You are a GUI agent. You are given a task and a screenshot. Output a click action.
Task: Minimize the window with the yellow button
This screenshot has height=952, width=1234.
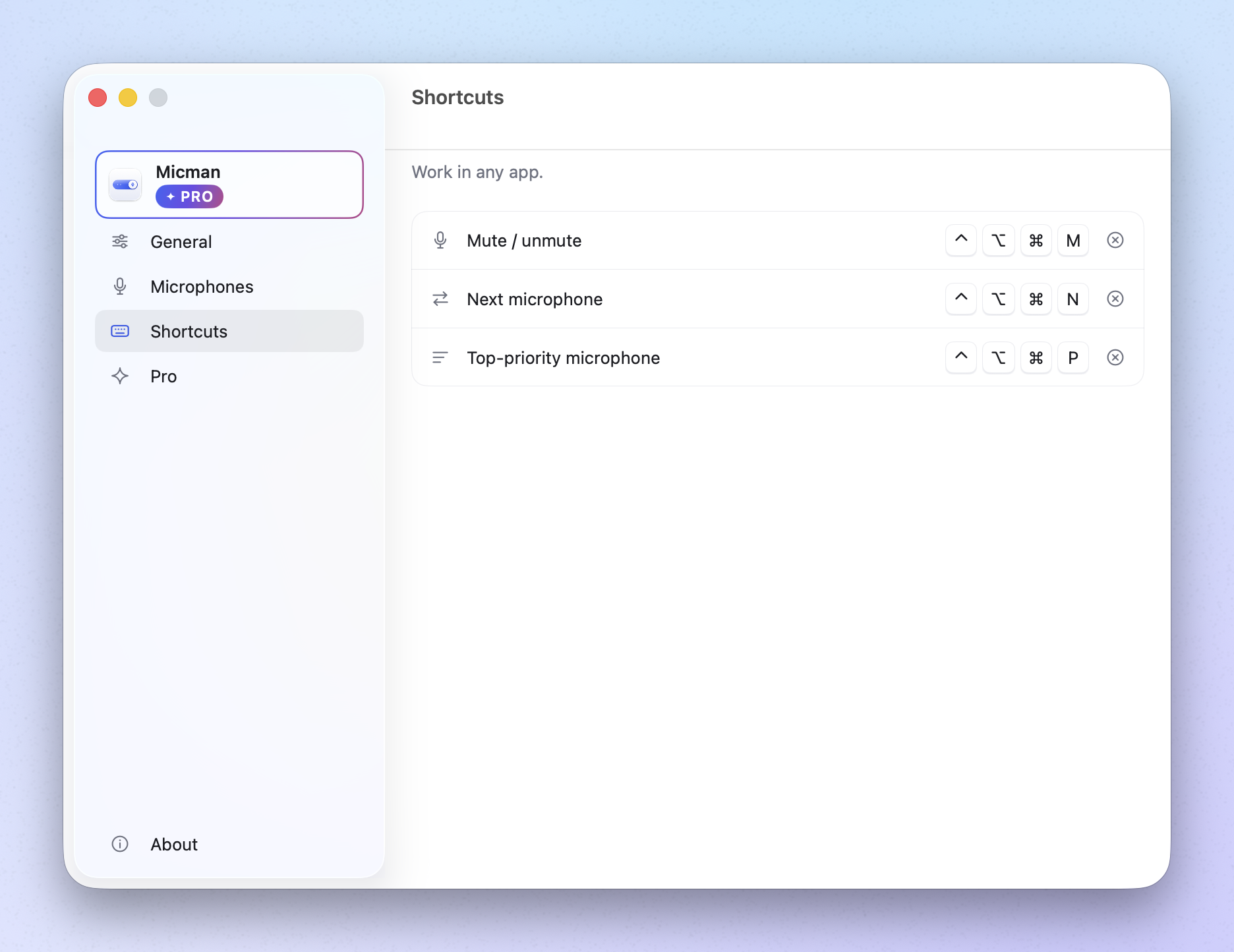128,98
